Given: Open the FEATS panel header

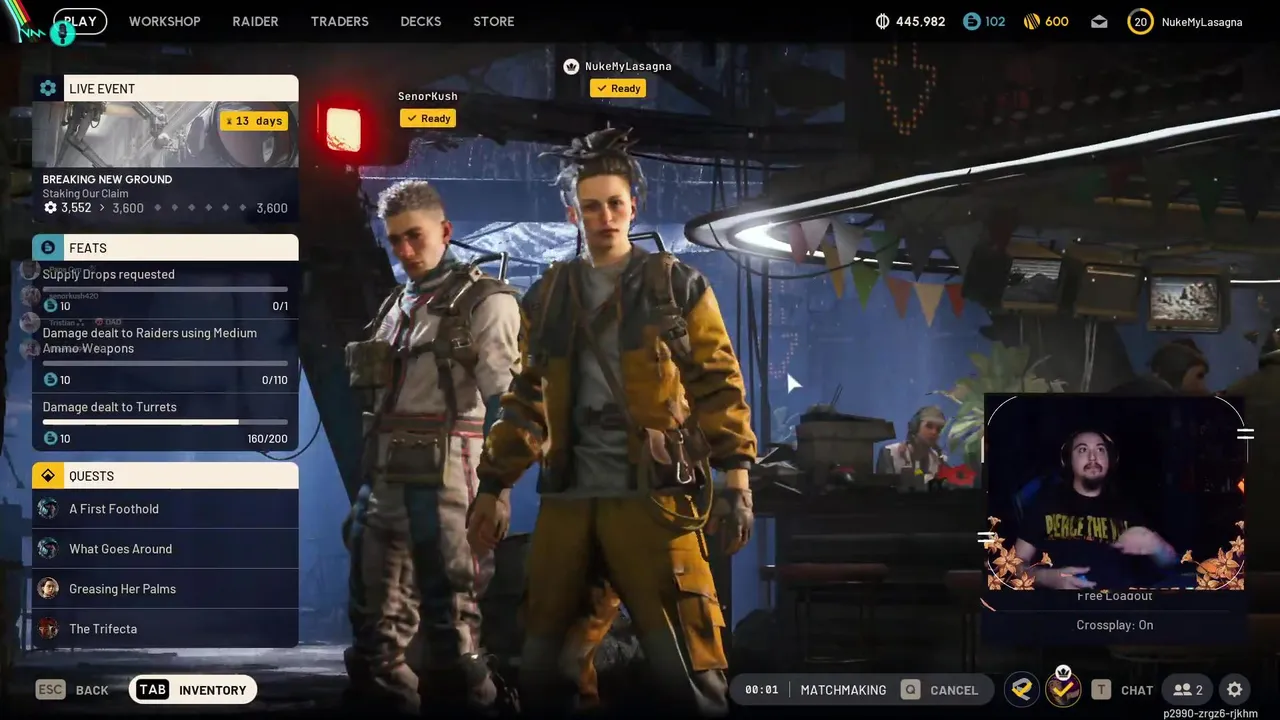Looking at the screenshot, I should point(165,247).
